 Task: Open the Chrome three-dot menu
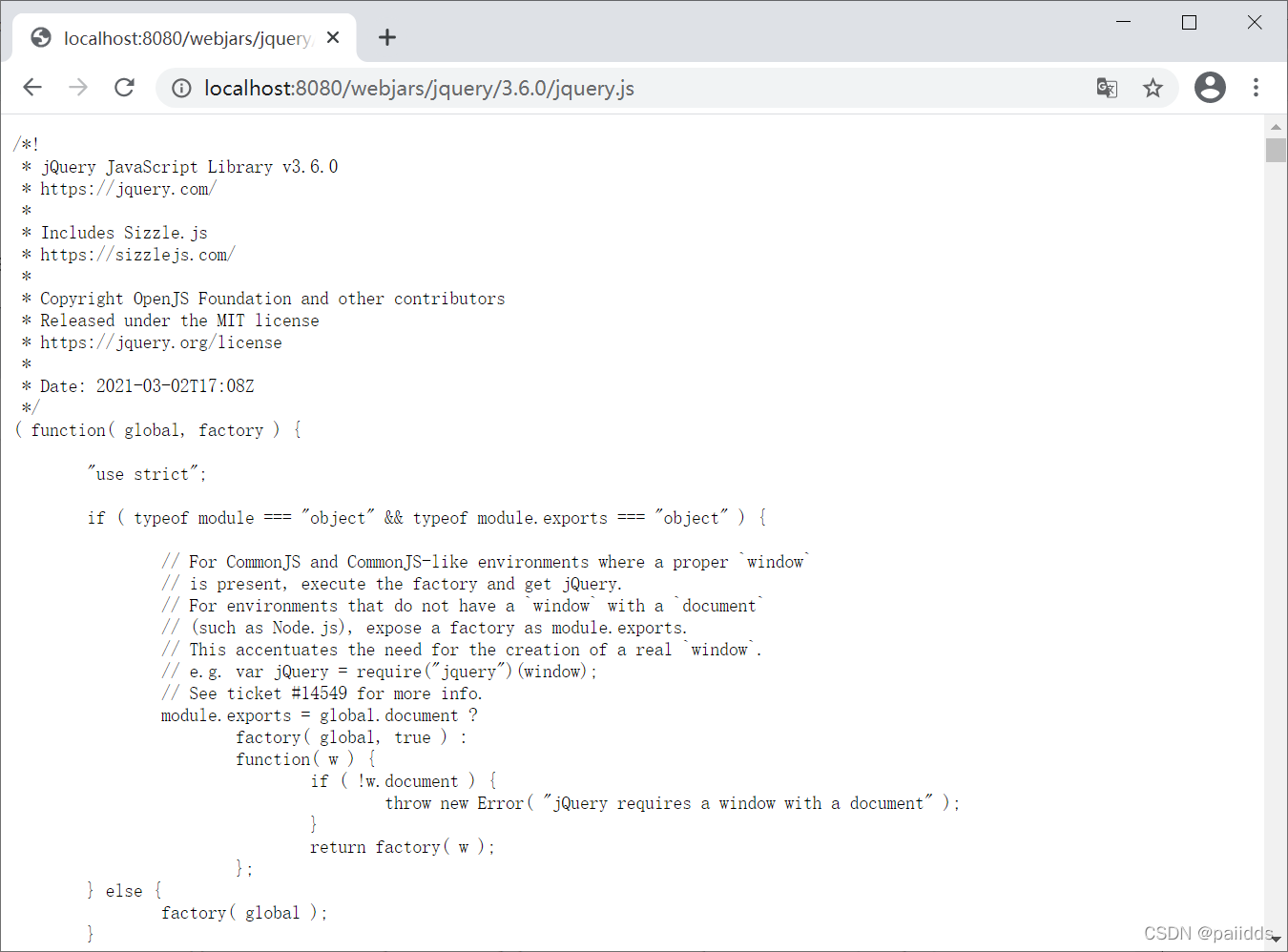tap(1256, 88)
